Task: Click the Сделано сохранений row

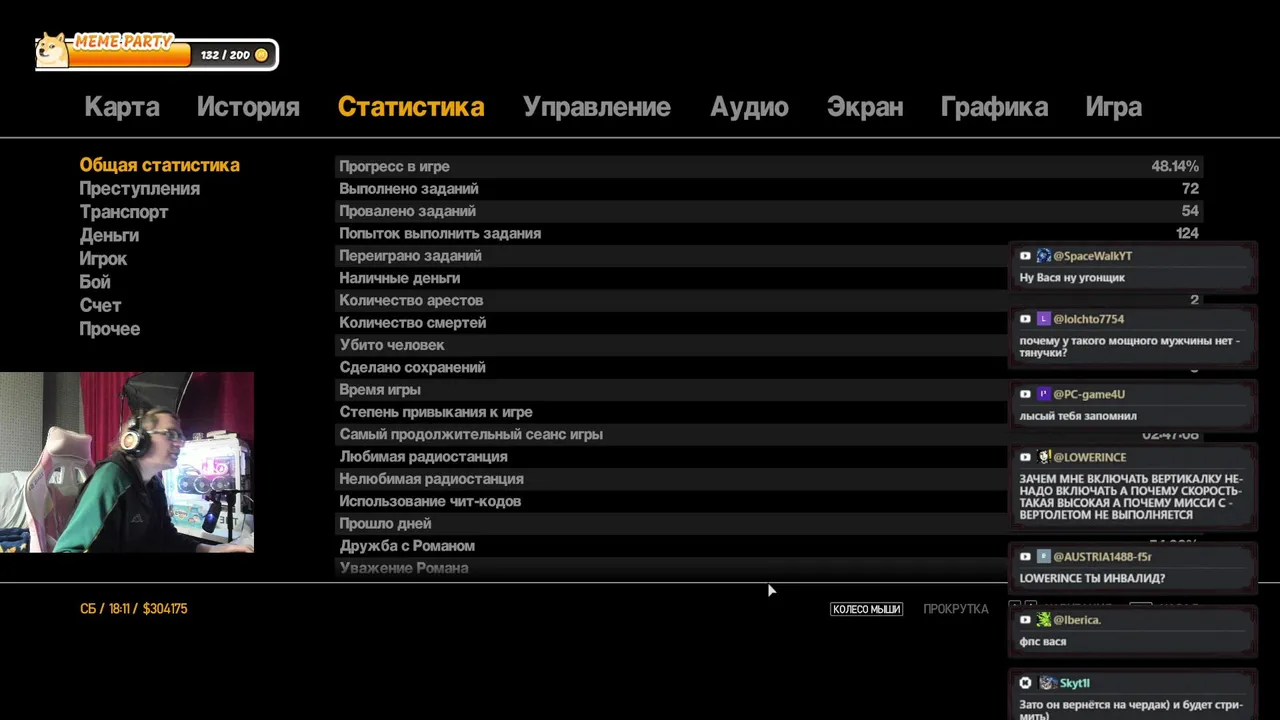Action: click(x=769, y=367)
